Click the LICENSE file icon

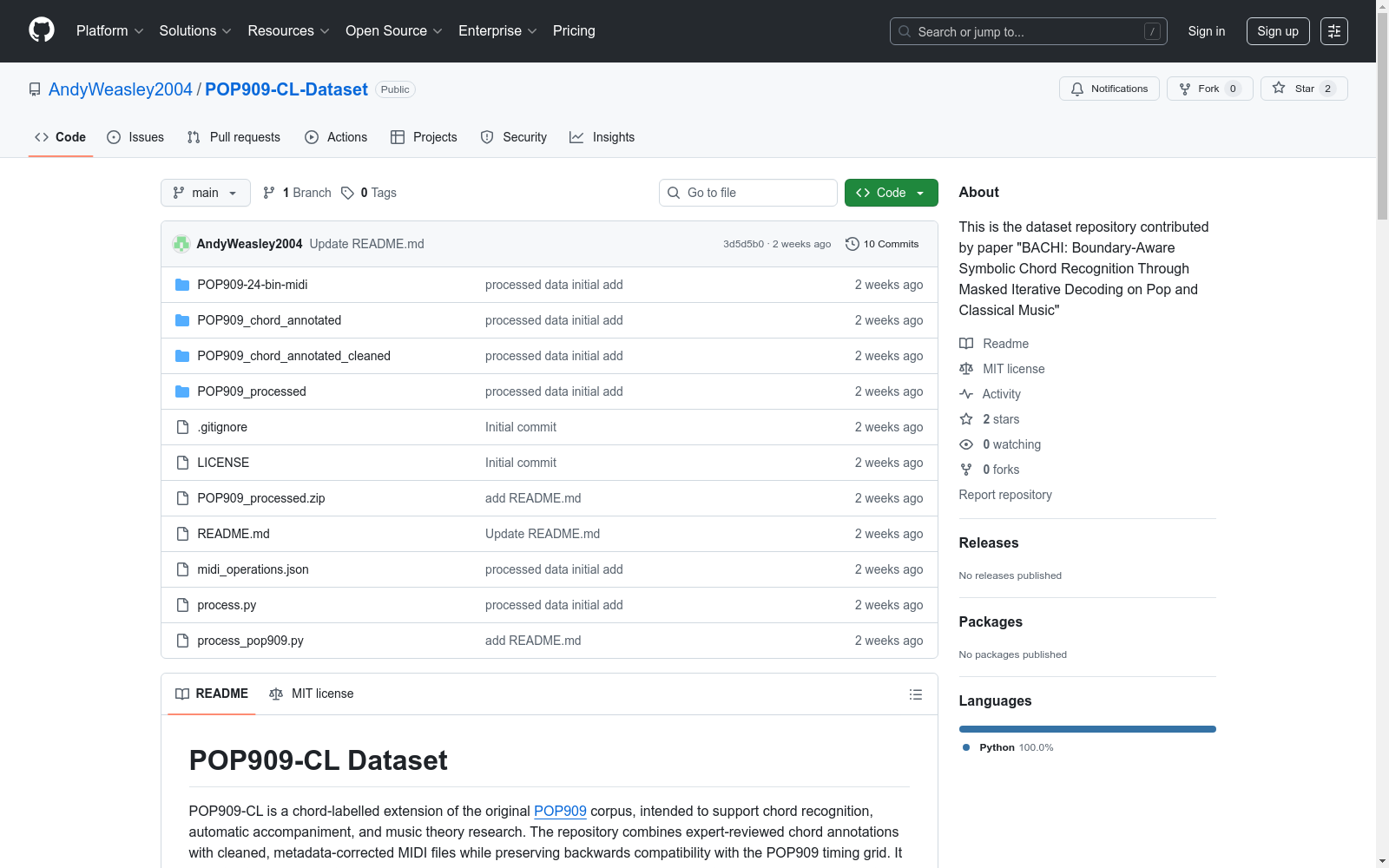coord(182,463)
